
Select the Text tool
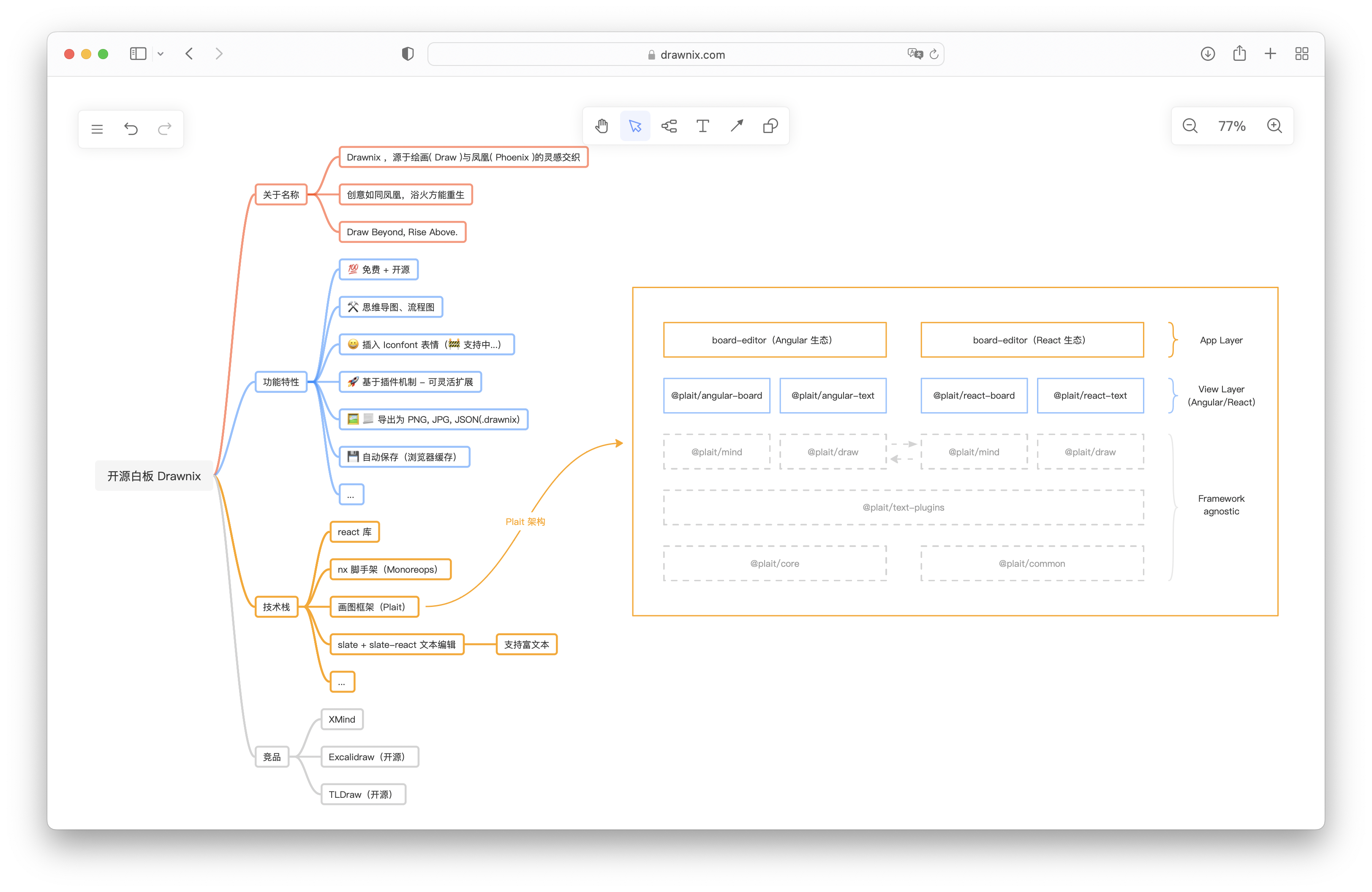[x=702, y=126]
